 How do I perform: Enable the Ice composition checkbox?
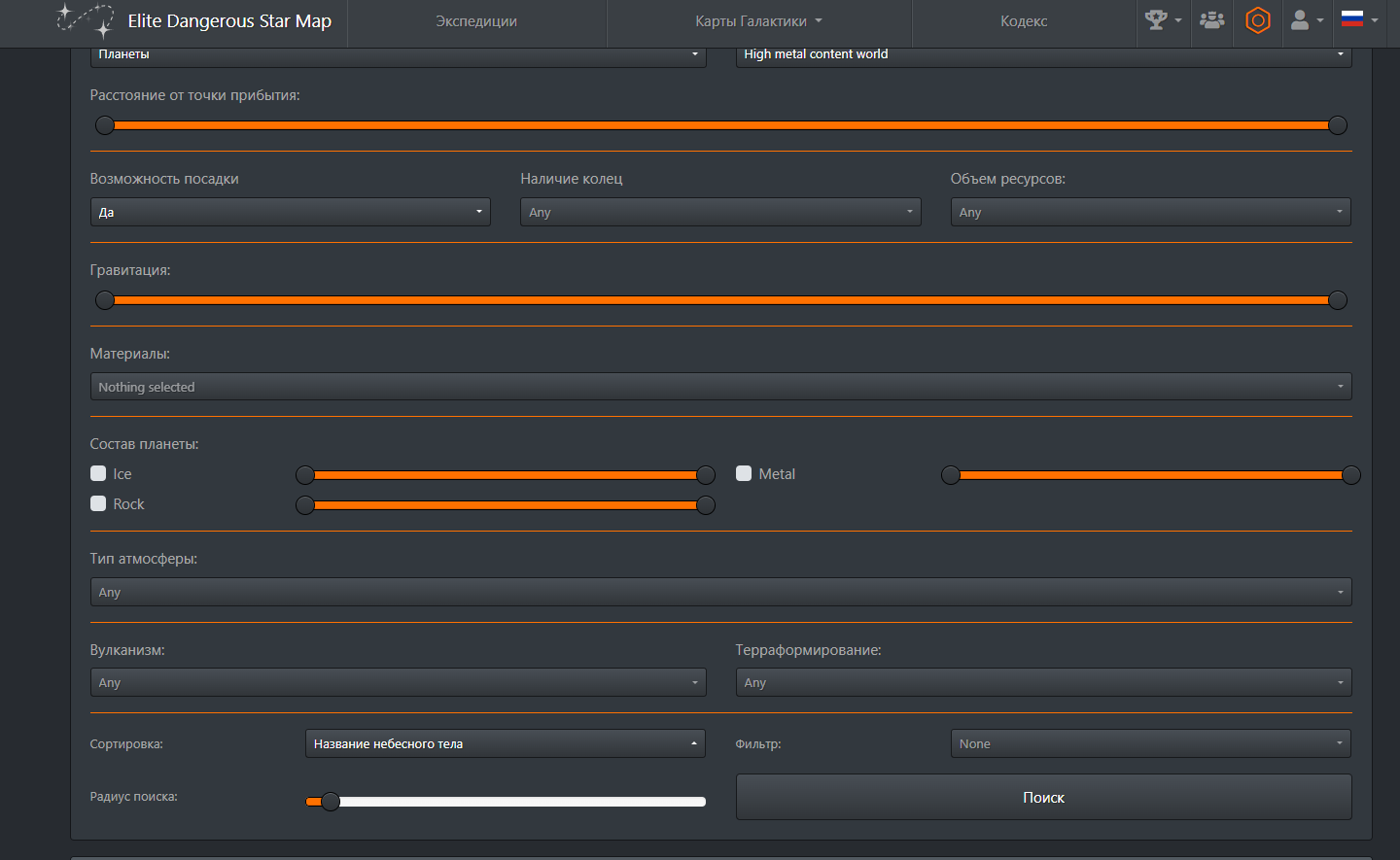98,473
